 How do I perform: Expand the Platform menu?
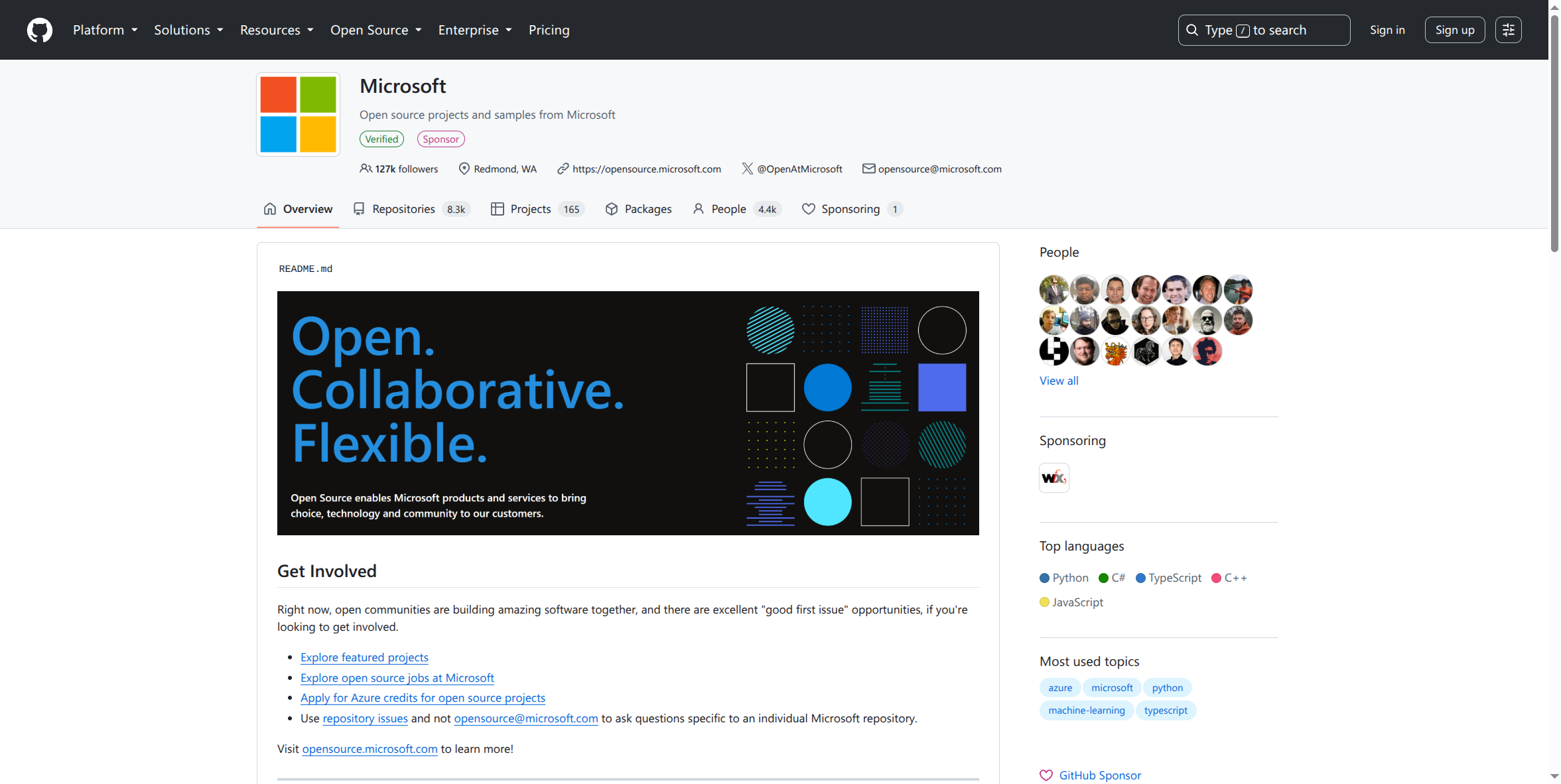point(105,30)
